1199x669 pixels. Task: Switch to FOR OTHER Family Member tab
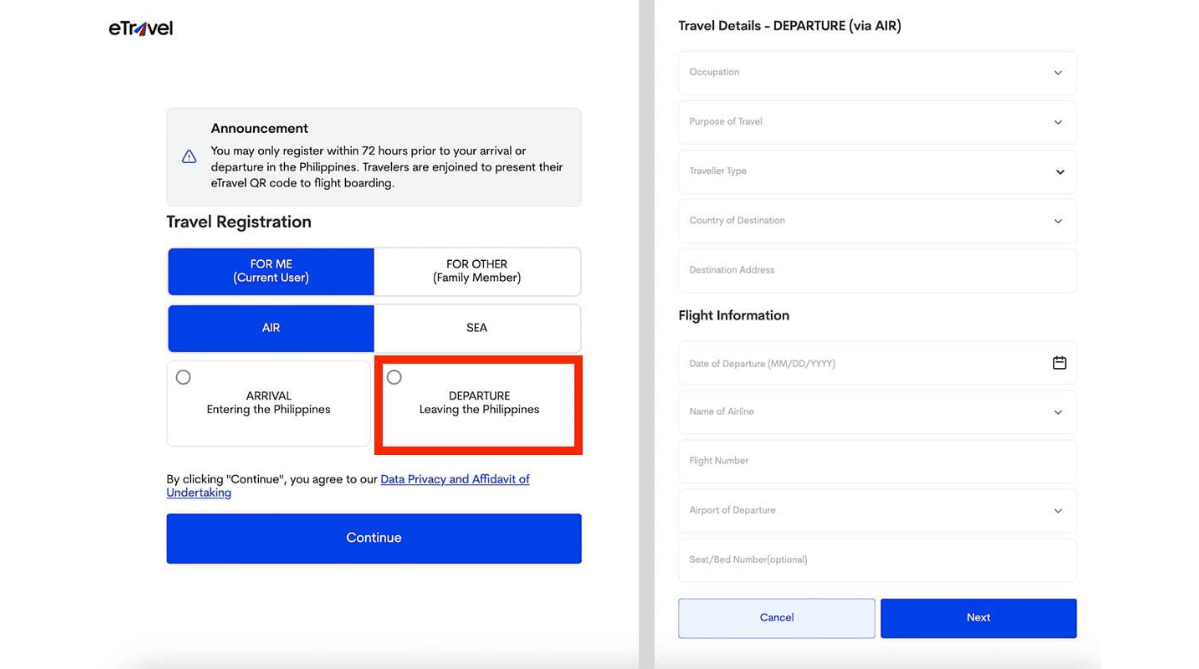coord(476,271)
